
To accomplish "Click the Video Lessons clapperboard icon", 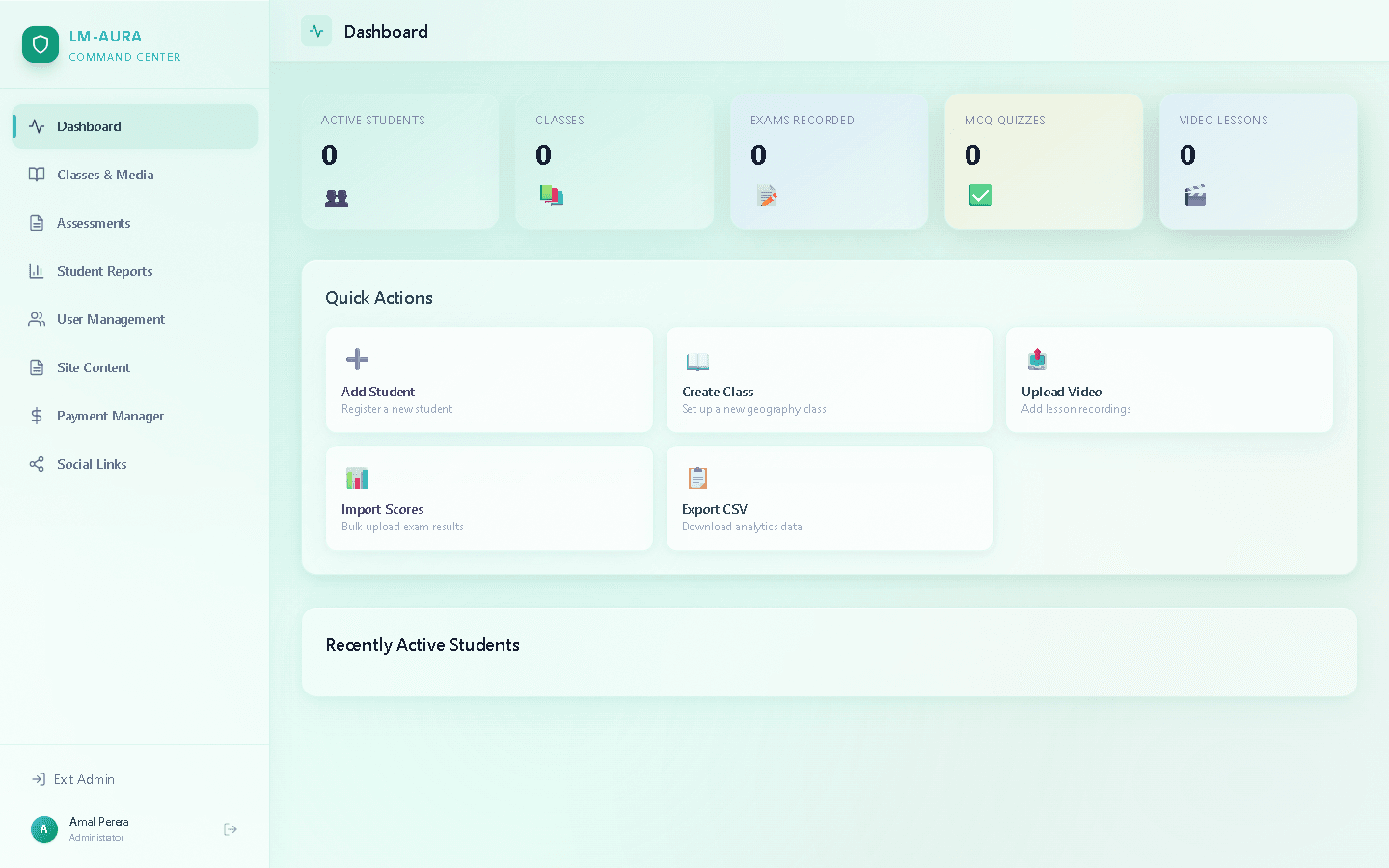I will pos(1195,196).
